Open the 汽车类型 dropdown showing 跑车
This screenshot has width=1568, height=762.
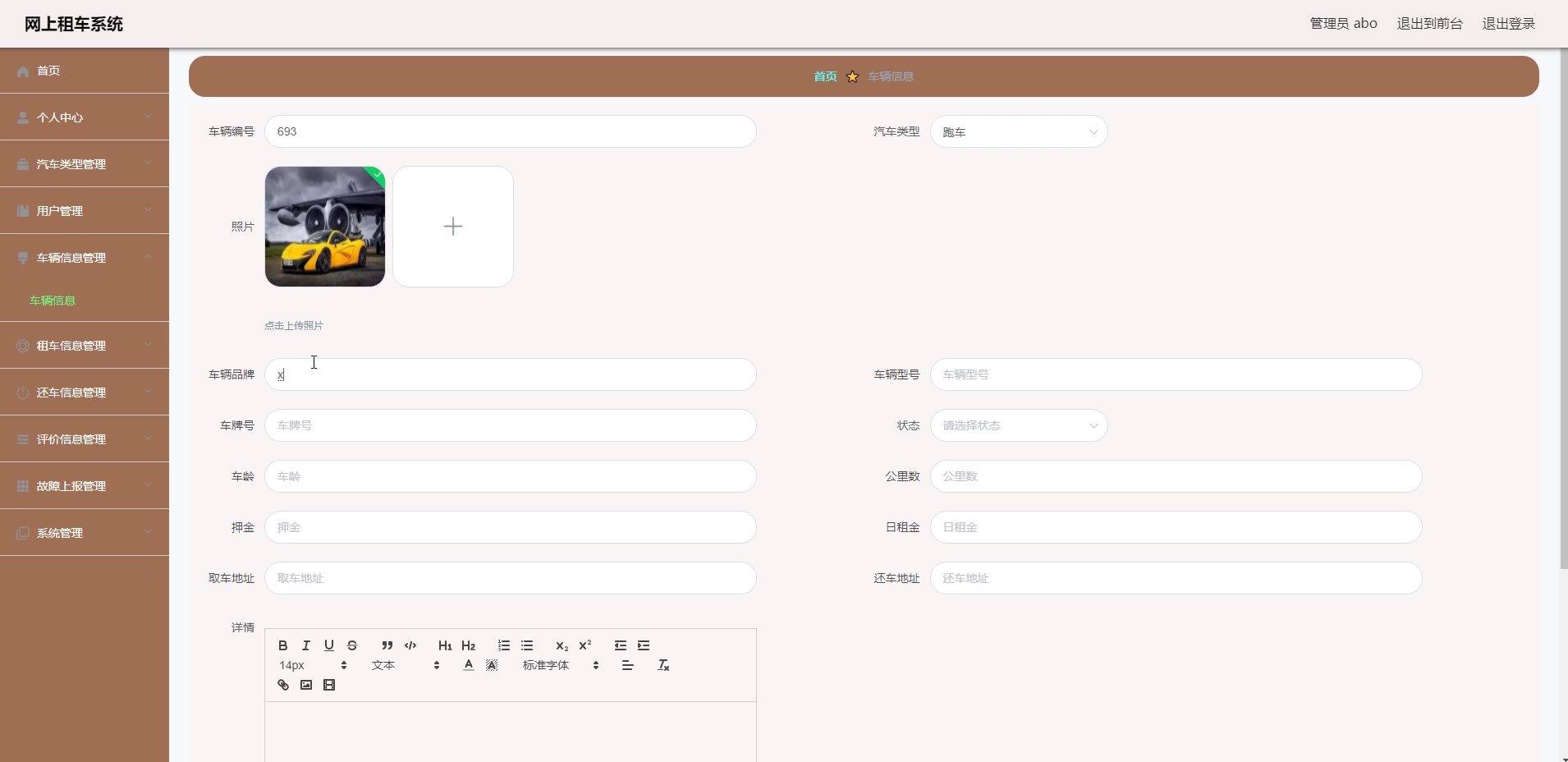[1018, 132]
